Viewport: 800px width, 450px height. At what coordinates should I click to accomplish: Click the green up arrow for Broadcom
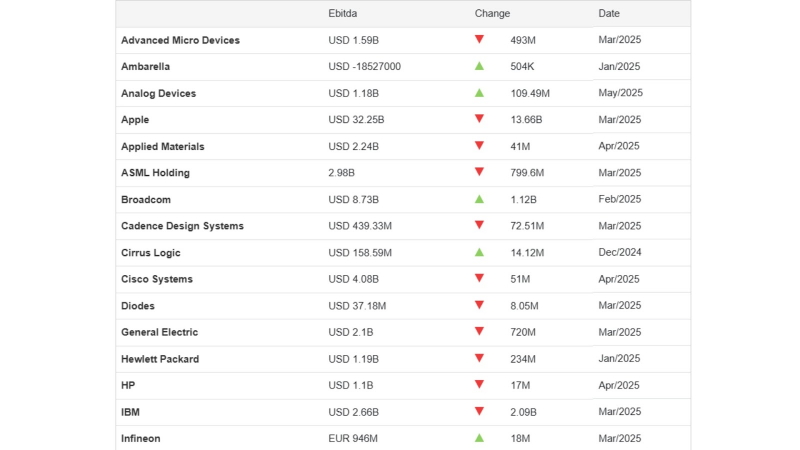pyautogui.click(x=479, y=199)
